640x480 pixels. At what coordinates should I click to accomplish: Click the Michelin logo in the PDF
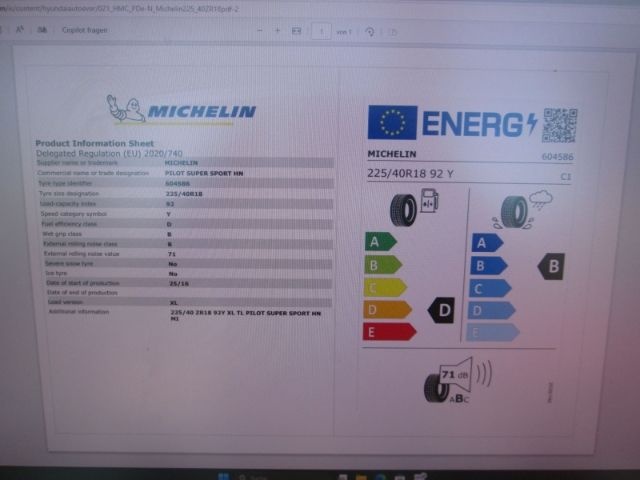tap(181, 109)
